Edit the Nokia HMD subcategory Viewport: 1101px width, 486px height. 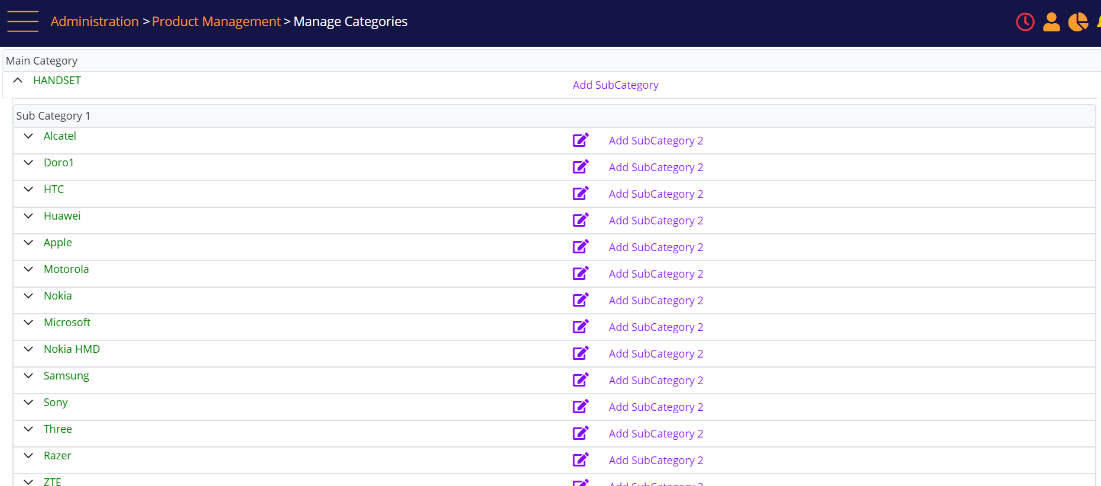(581, 354)
